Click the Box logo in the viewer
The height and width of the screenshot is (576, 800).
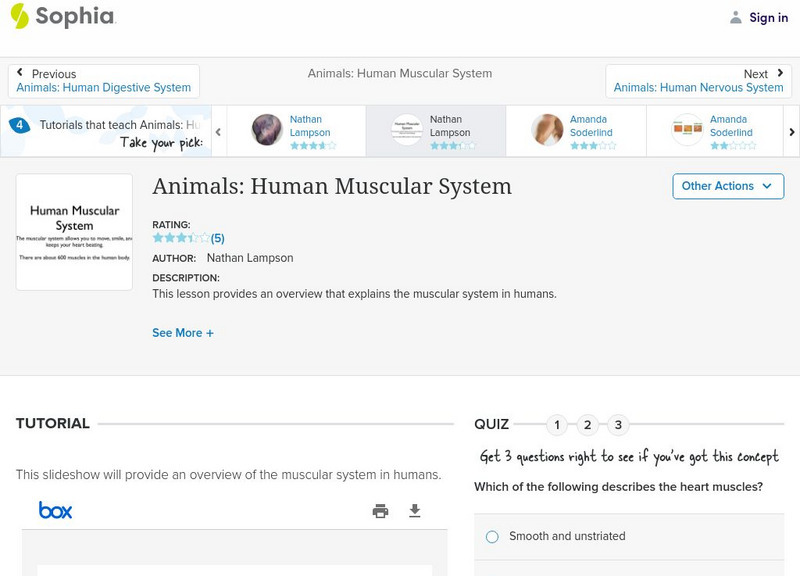pyautogui.click(x=56, y=511)
